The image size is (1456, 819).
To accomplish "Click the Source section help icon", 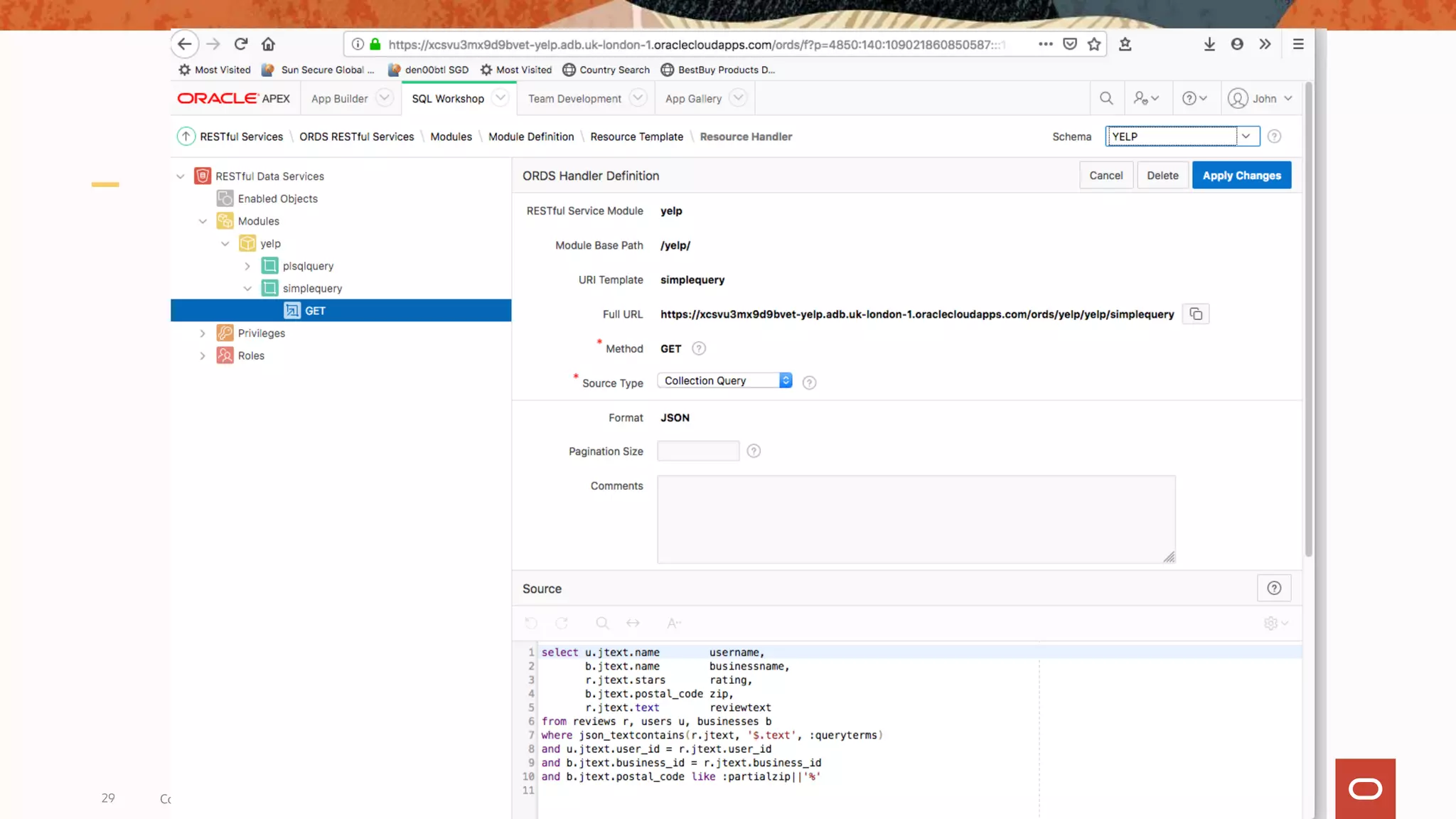I will click(1274, 589).
